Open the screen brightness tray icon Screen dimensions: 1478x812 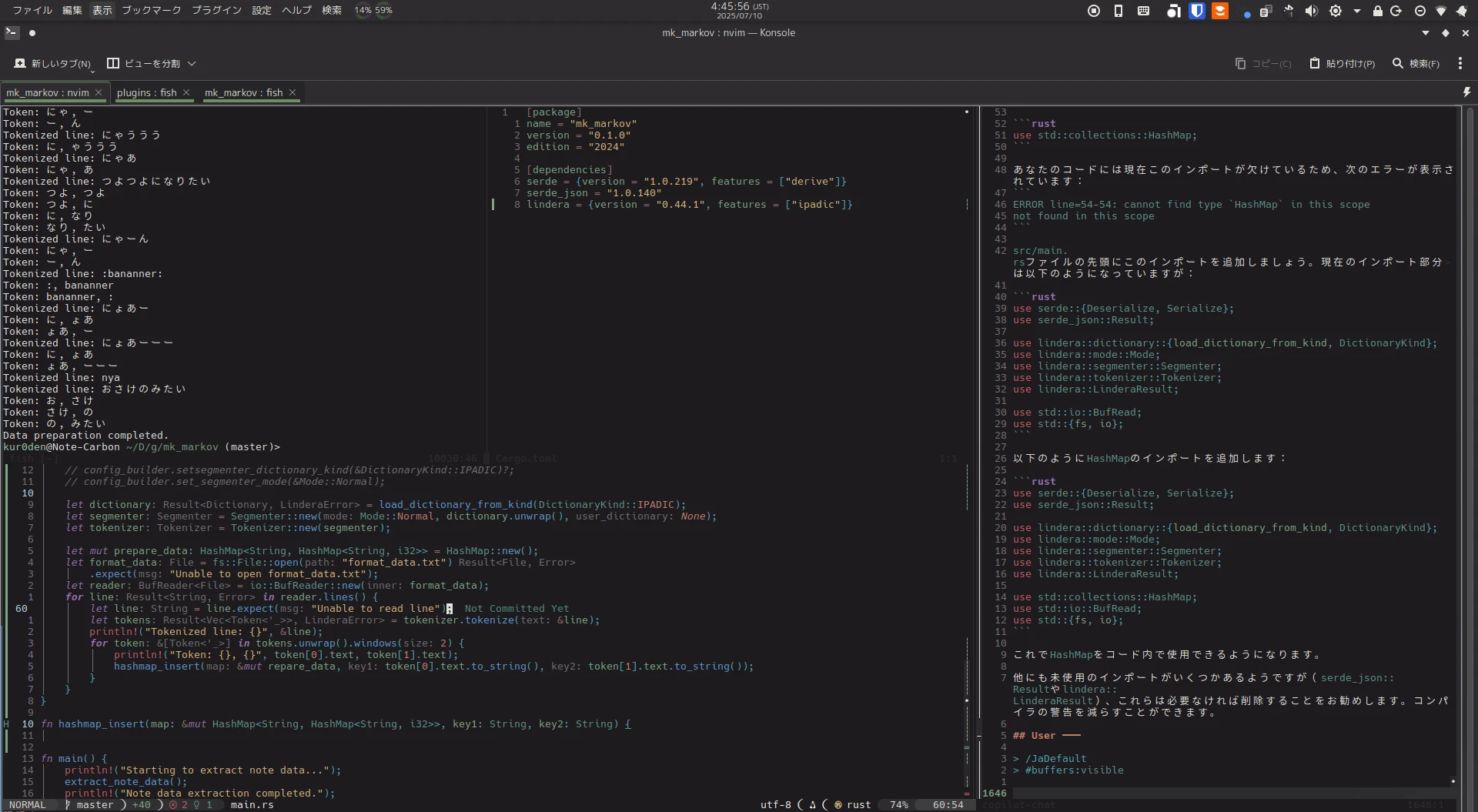[x=1336, y=11]
